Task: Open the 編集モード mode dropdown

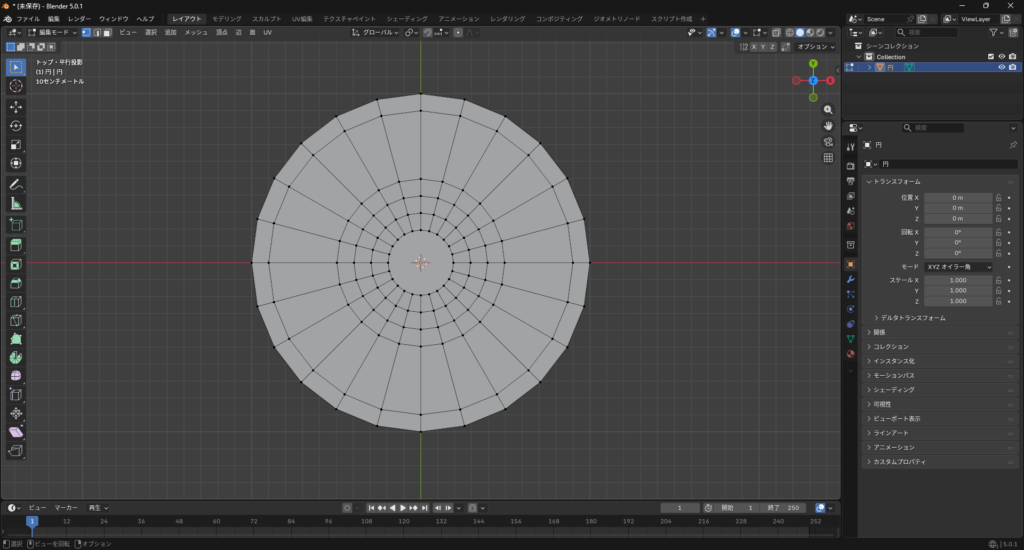Action: pyautogui.click(x=50, y=33)
